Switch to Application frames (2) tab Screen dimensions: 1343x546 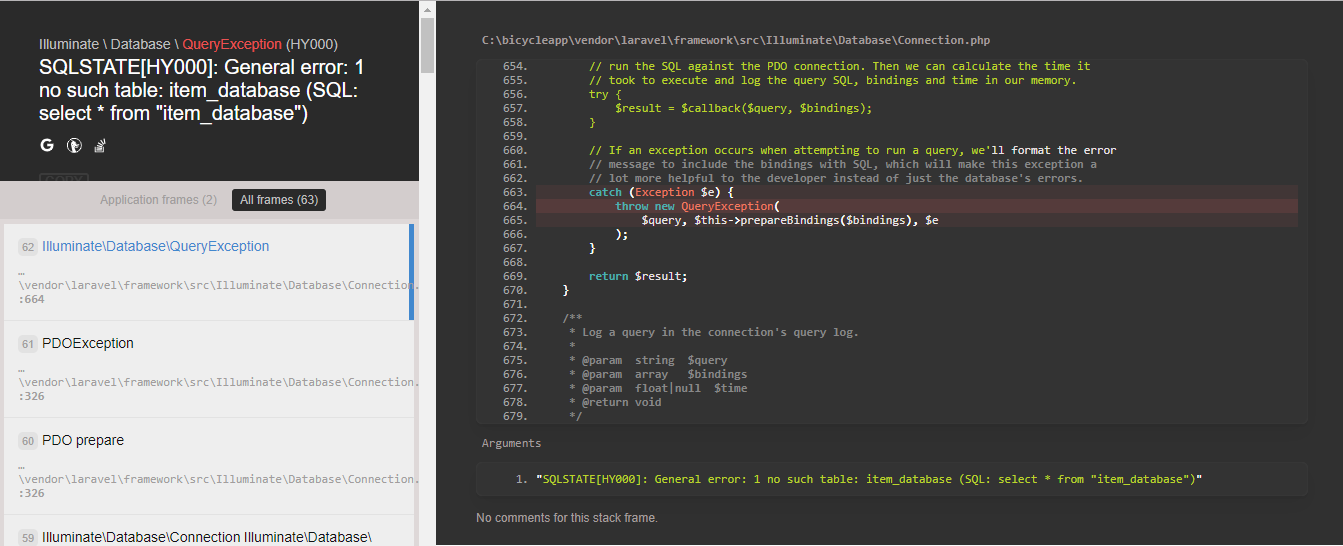pyautogui.click(x=158, y=200)
